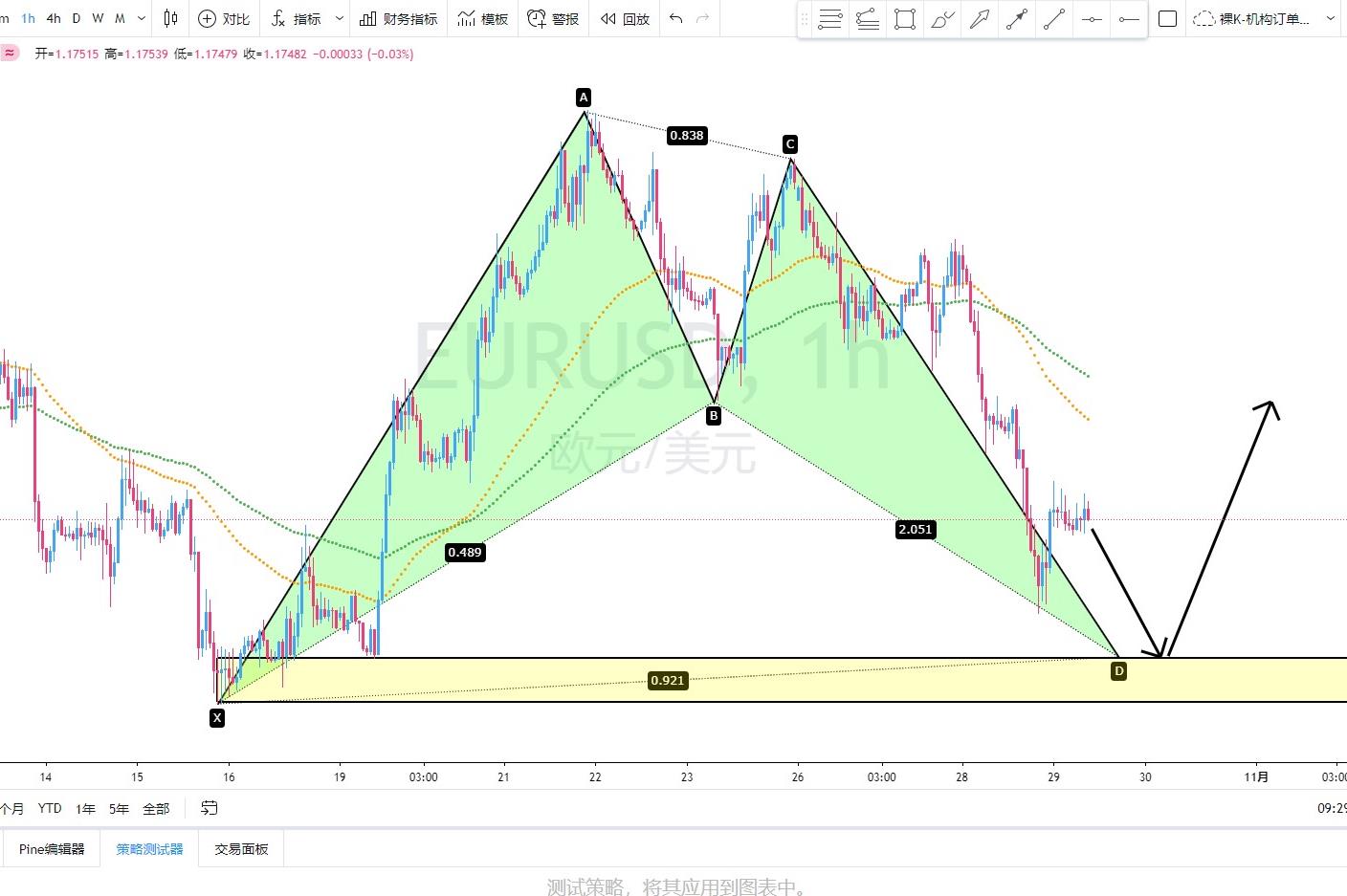Click the 0.838 ratio label
This screenshot has width=1347, height=896.
[687, 136]
